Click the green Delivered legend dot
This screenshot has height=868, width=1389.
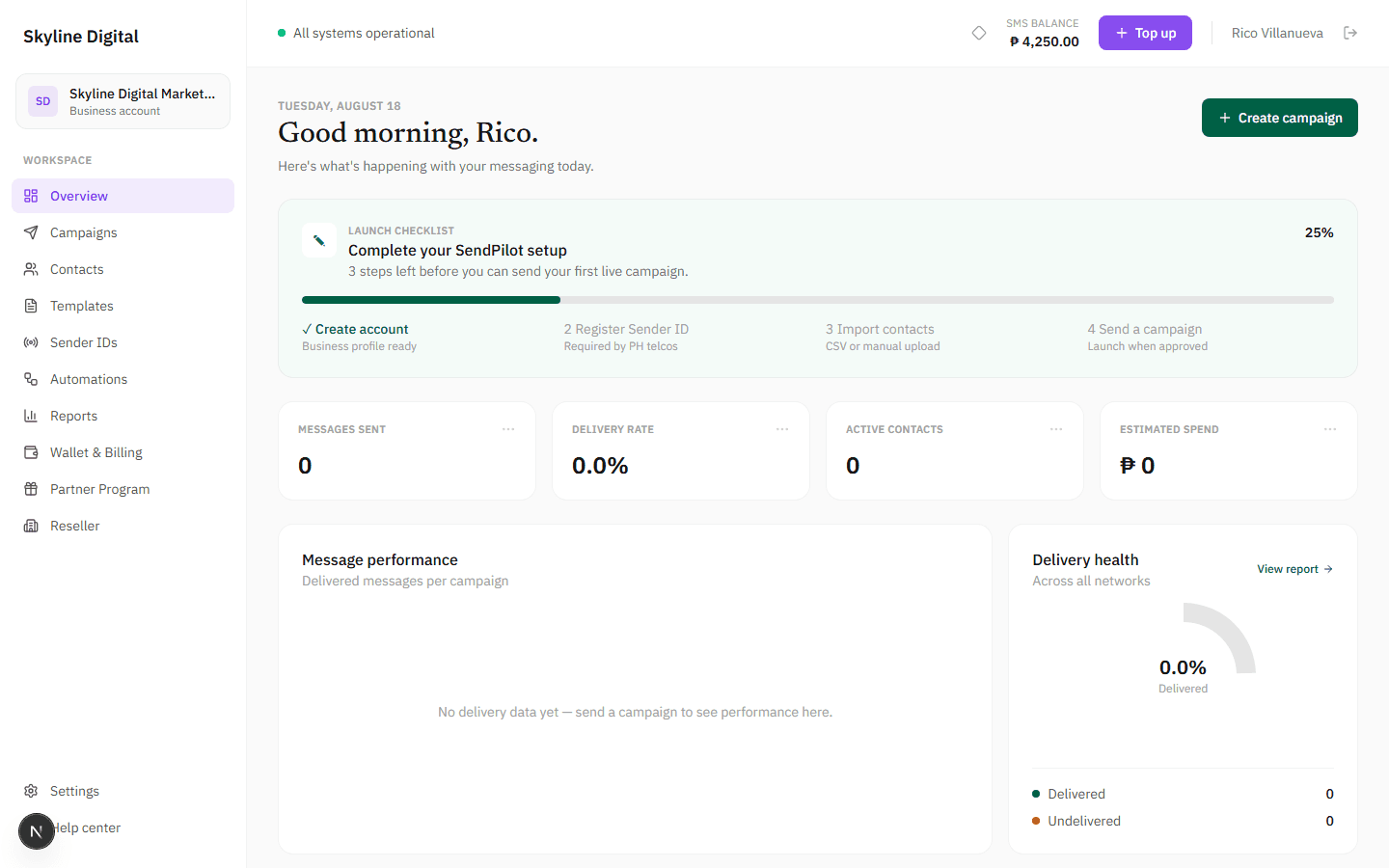pos(1036,794)
